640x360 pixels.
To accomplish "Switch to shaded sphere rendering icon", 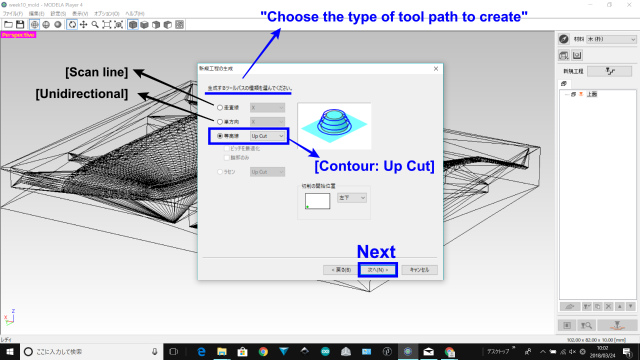I will (58, 25).
